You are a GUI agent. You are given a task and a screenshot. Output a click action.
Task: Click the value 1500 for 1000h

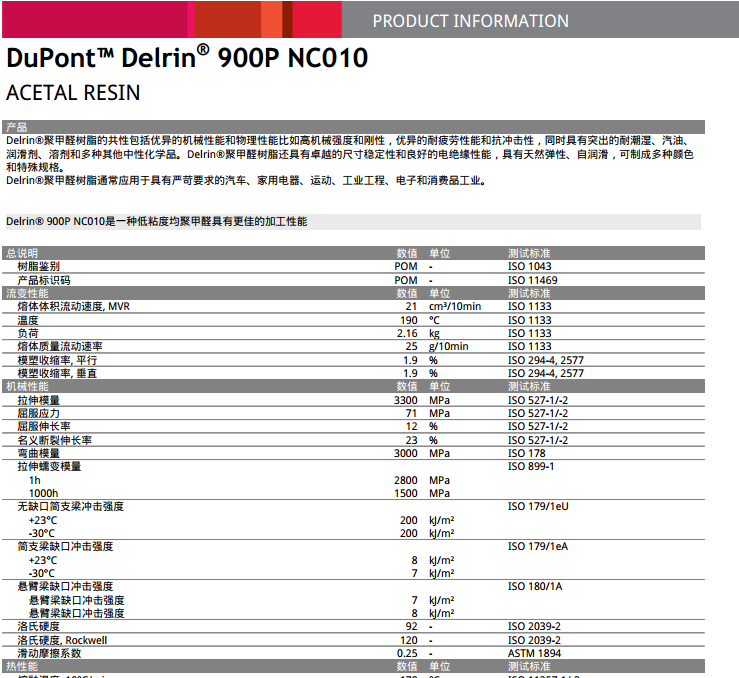coord(406,493)
